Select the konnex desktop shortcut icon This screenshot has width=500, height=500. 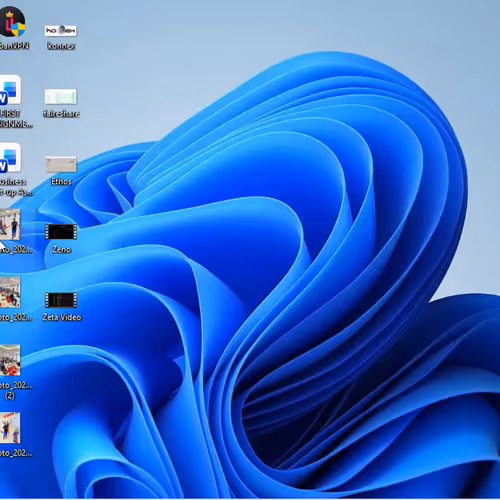tap(61, 31)
